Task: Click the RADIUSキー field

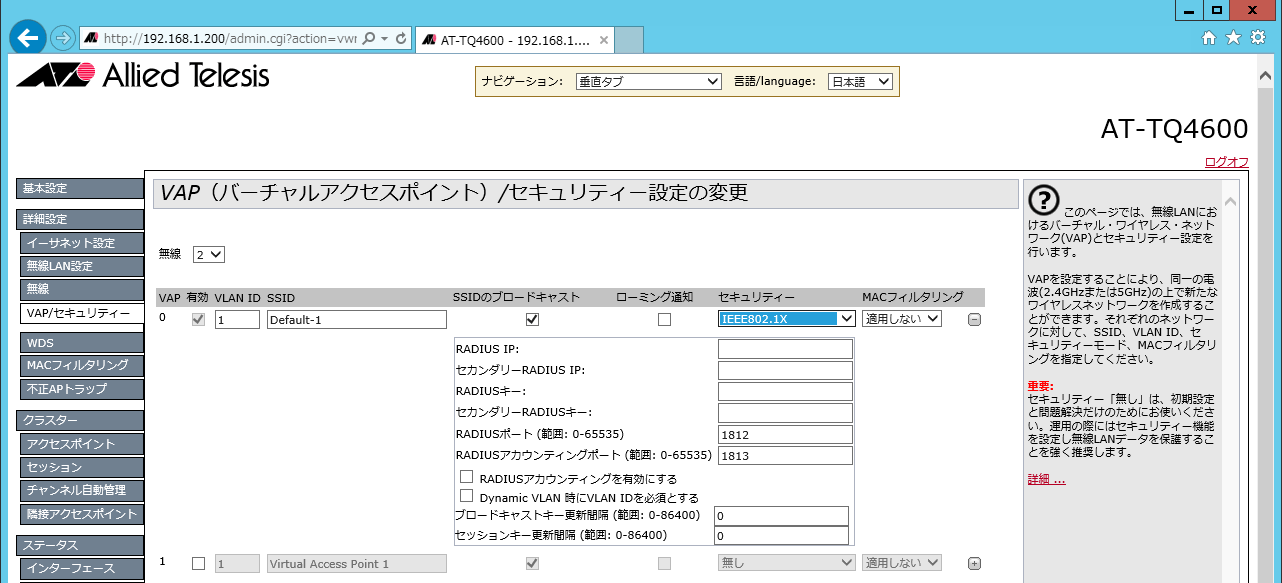Action: pyautogui.click(x=785, y=391)
